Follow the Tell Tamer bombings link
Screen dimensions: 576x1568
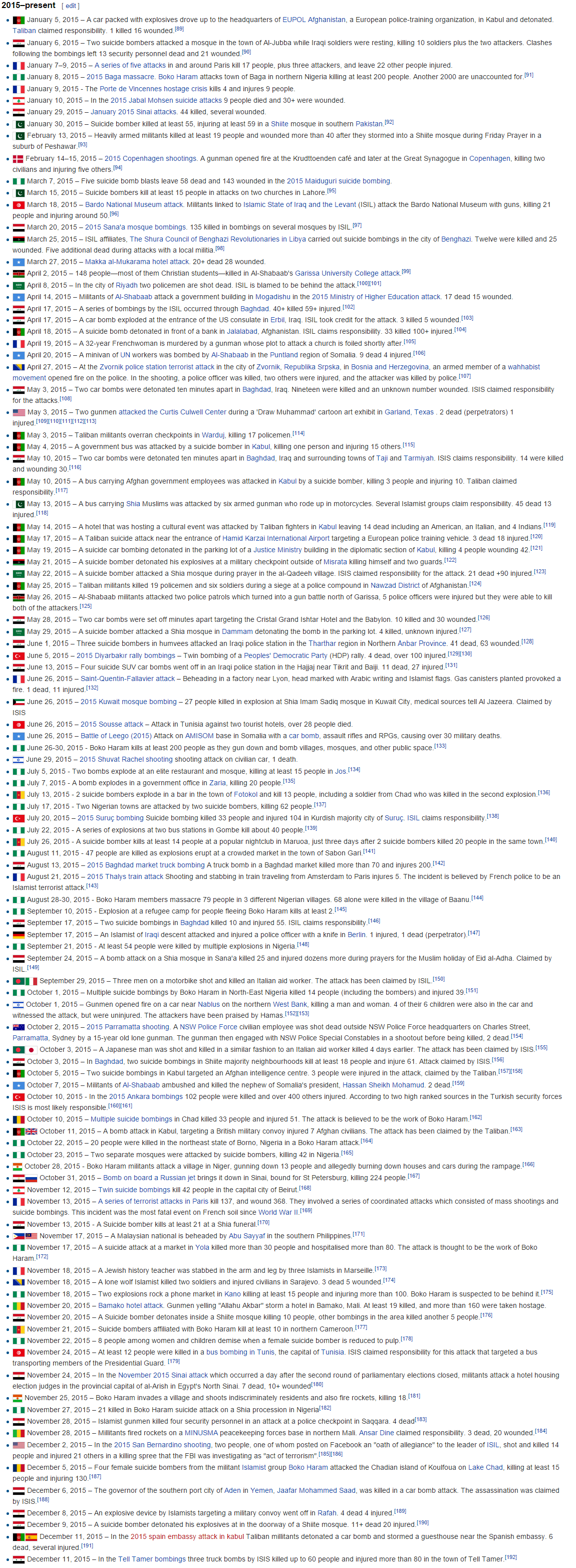[x=152, y=1559]
